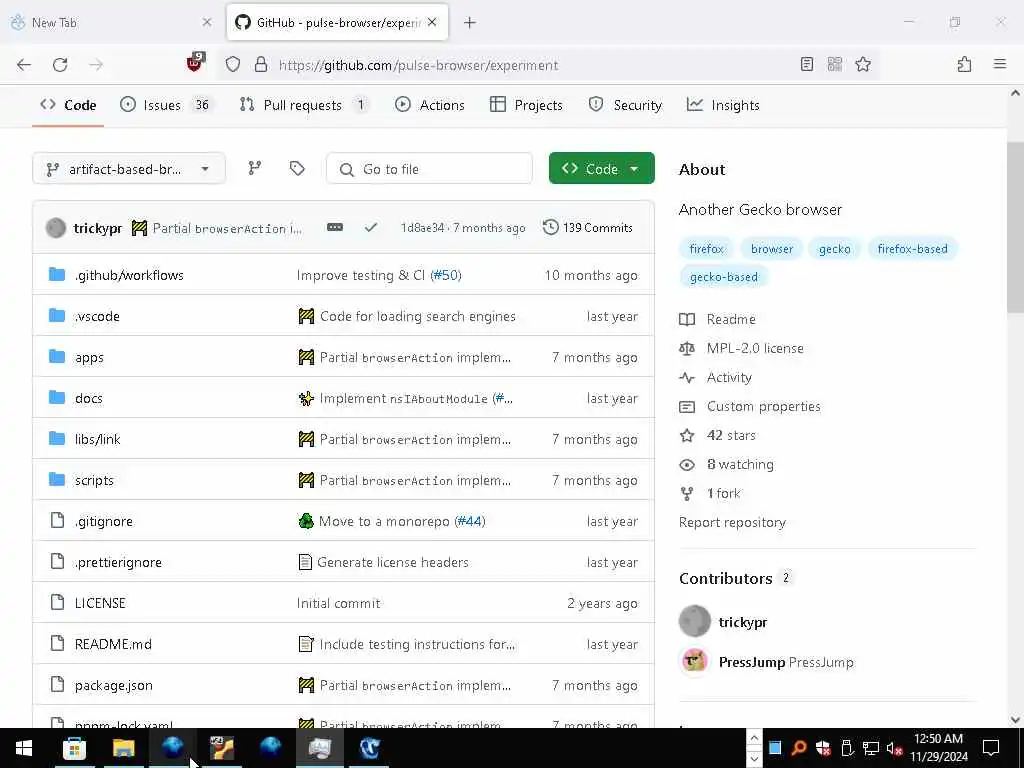Open the gecko topic tag
The width and height of the screenshot is (1024, 768).
(835, 249)
